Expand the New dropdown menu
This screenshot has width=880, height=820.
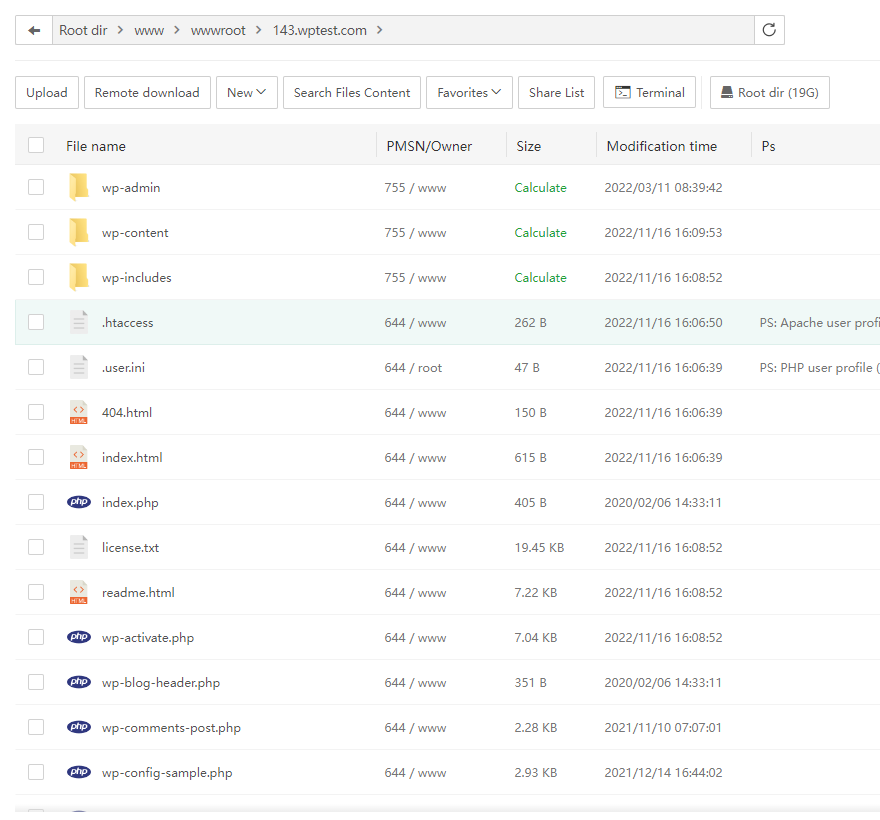(x=246, y=92)
